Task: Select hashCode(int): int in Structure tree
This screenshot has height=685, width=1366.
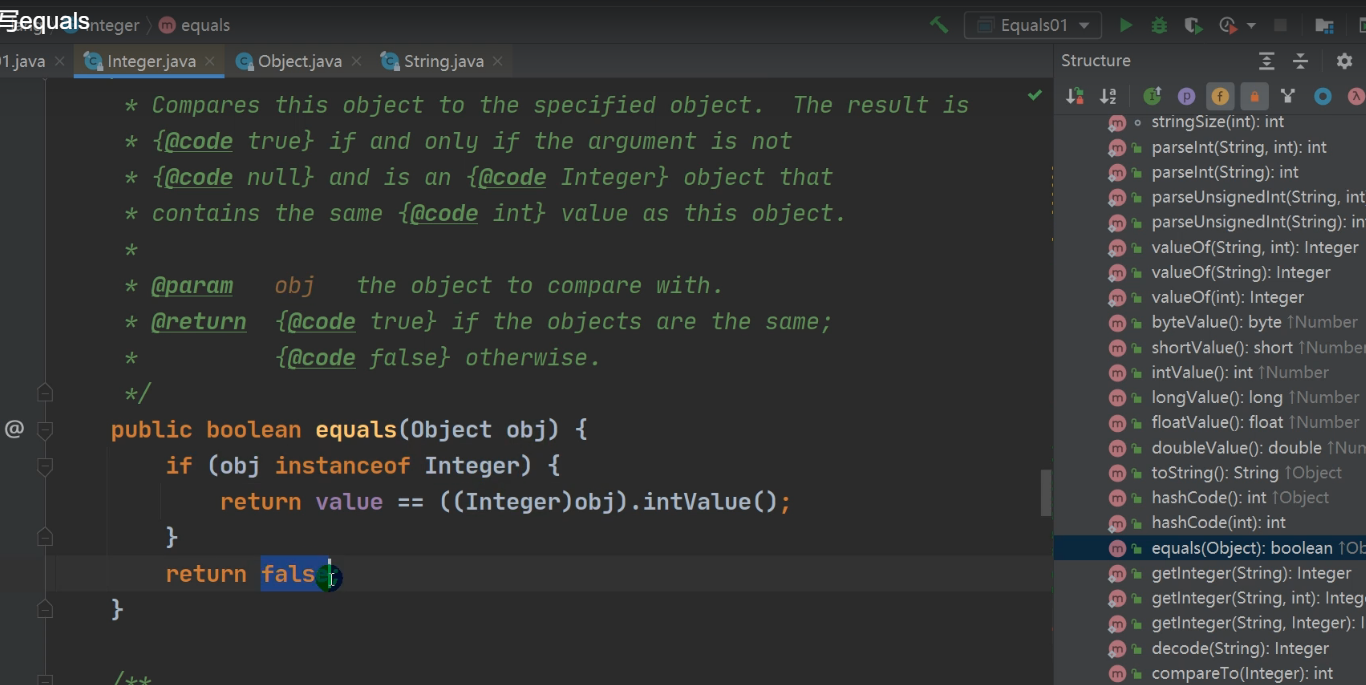Action: pos(1218,522)
